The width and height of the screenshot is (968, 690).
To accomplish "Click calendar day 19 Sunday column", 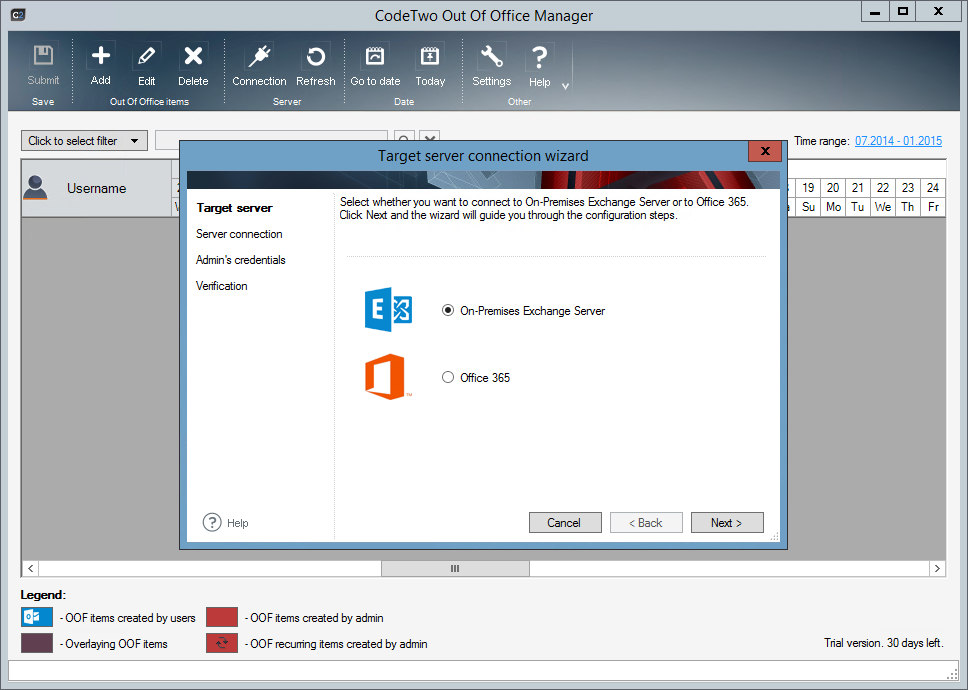I will point(808,197).
